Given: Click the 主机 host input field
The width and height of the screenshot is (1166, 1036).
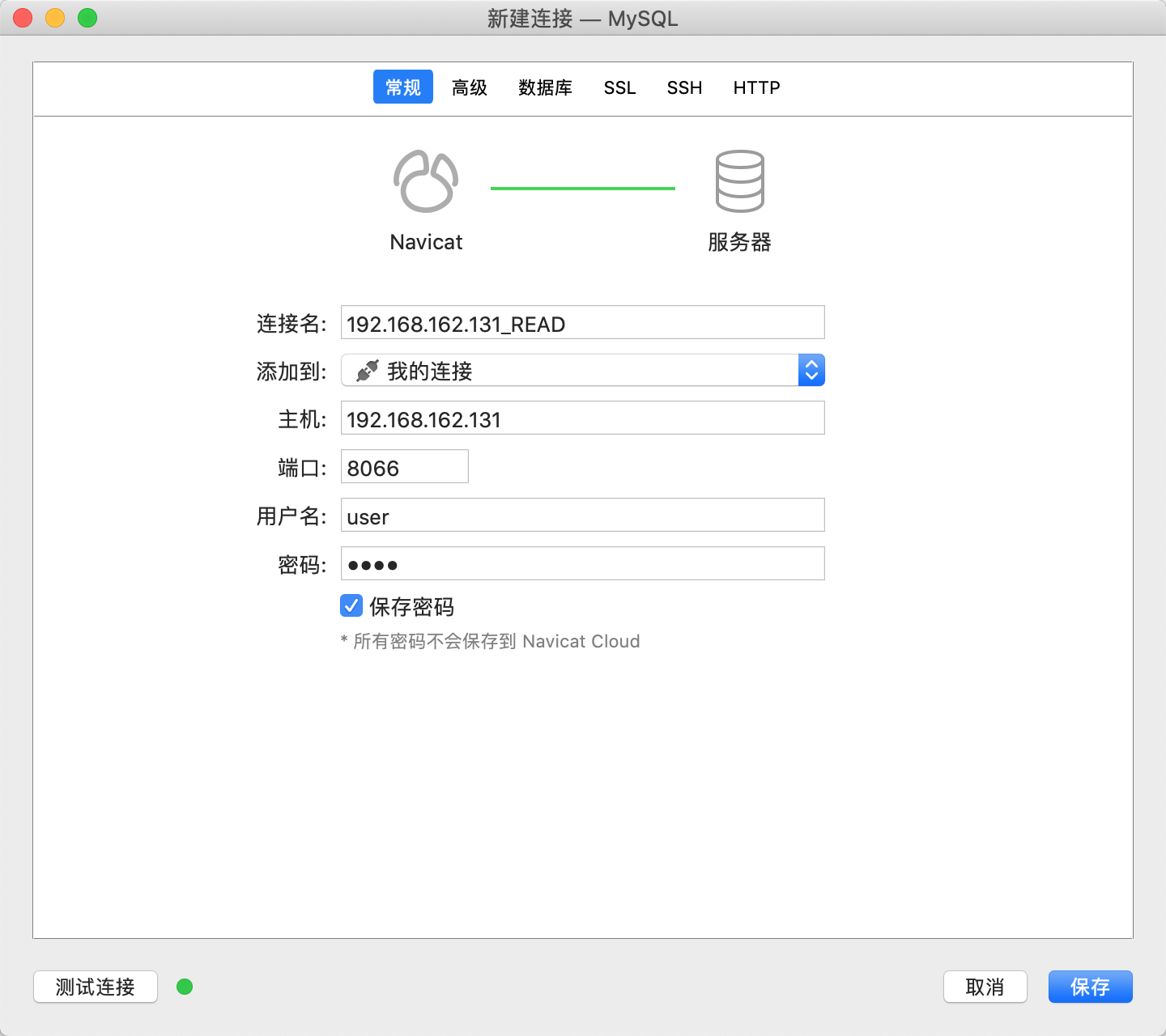Looking at the screenshot, I should click(583, 418).
